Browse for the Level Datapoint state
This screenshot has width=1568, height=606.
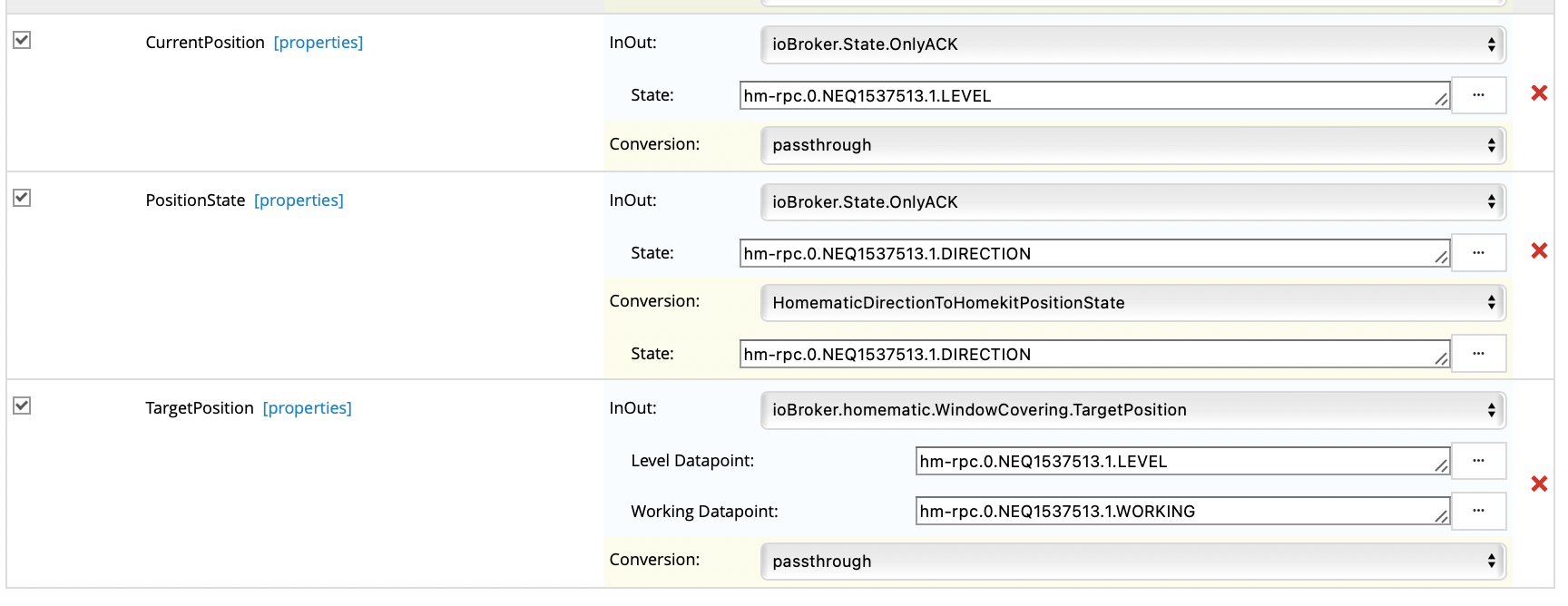[1478, 461]
